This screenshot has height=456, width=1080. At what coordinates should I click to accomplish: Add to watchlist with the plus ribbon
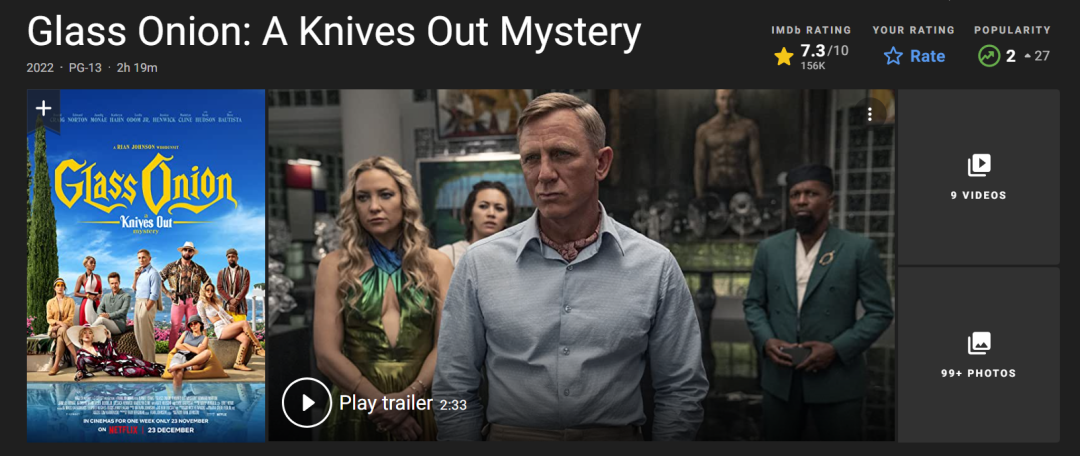[x=43, y=110]
